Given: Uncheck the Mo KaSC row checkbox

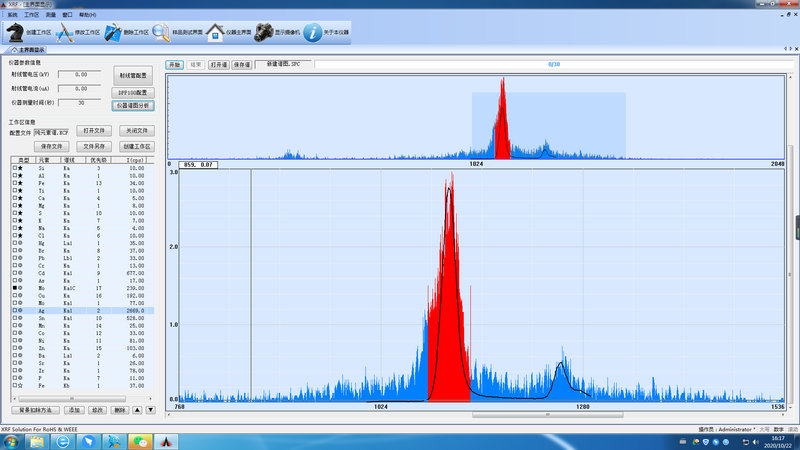Looking at the screenshot, I should 13,288.
